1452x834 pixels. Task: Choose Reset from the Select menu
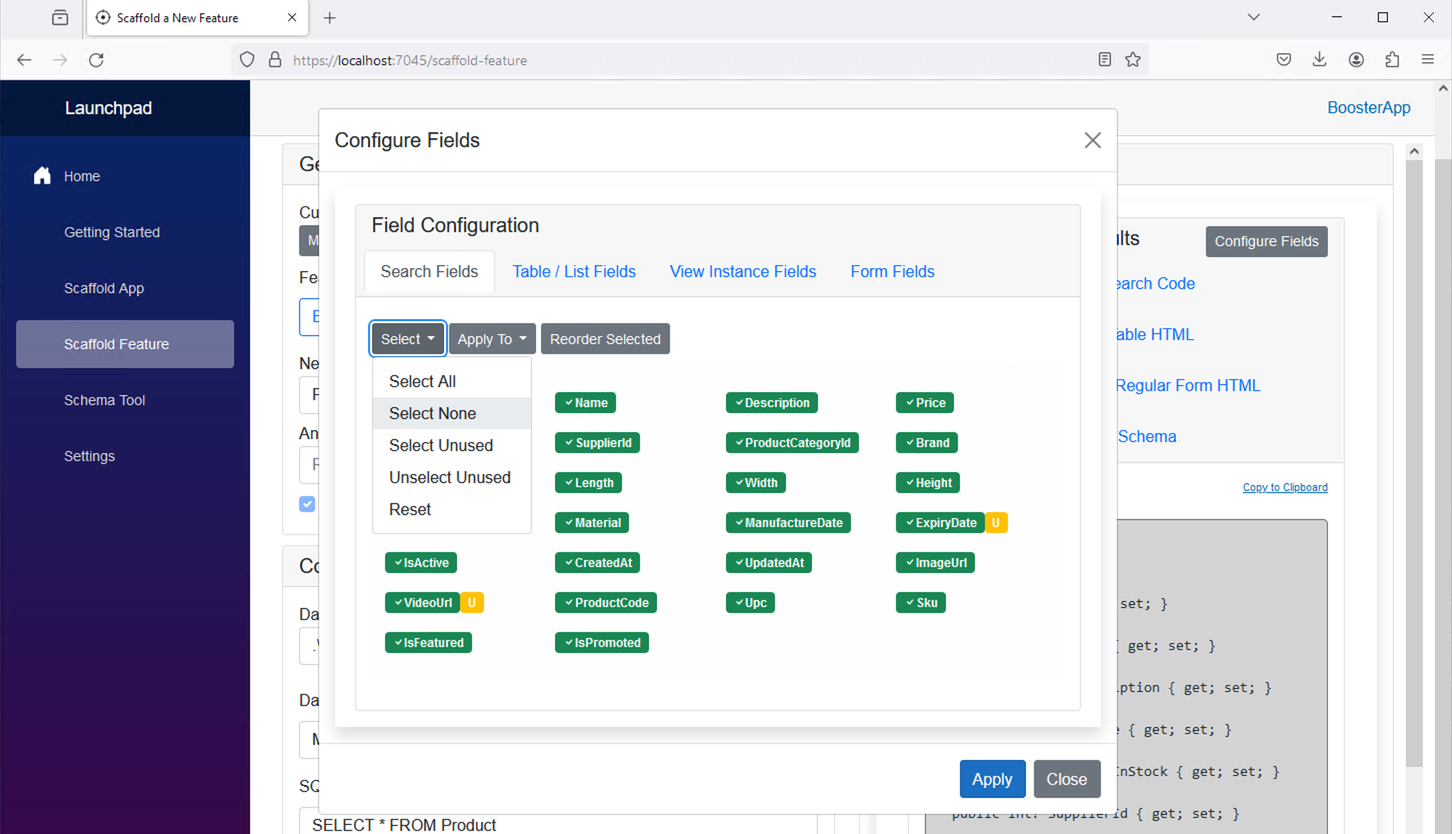452,509
